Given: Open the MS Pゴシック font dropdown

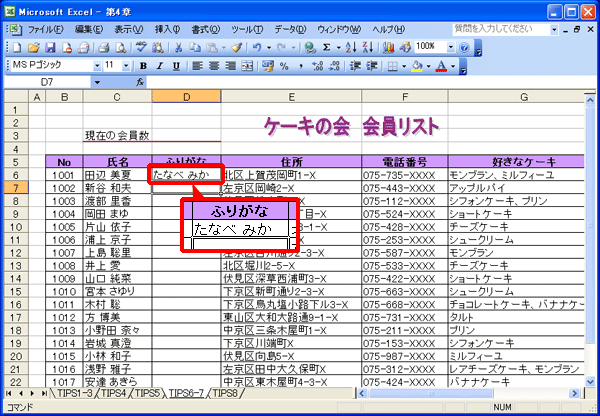Looking at the screenshot, I should pyautogui.click(x=97, y=66).
